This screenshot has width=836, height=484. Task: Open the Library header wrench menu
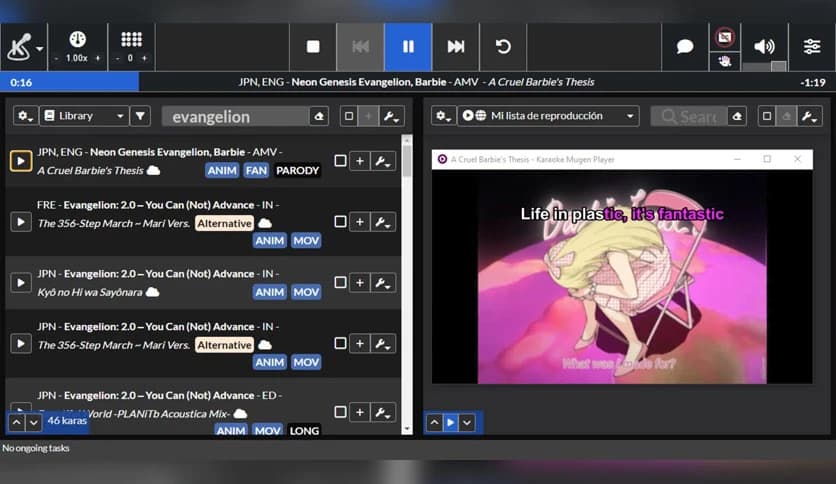(x=391, y=116)
